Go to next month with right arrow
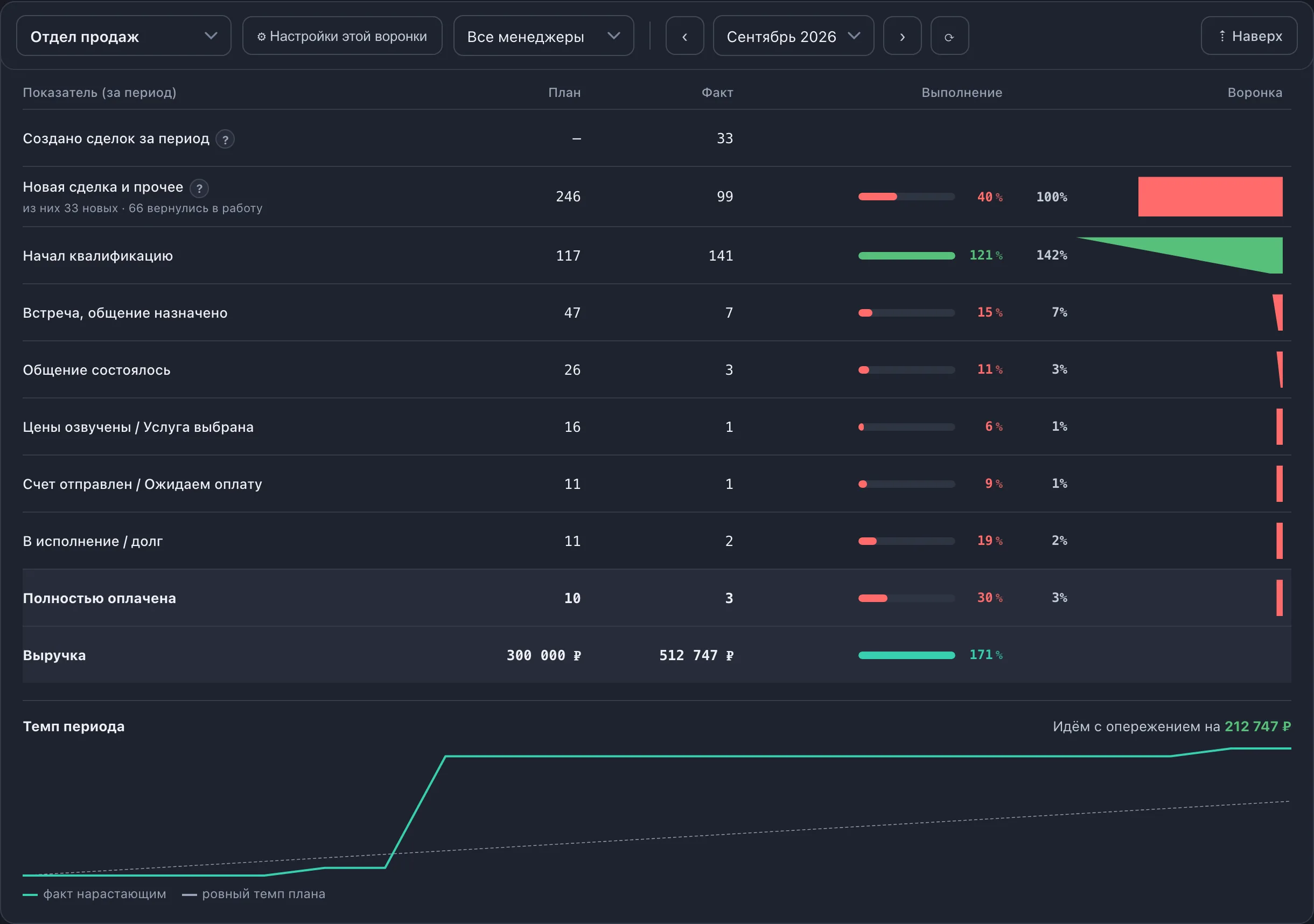The image size is (1314, 924). 902,36
